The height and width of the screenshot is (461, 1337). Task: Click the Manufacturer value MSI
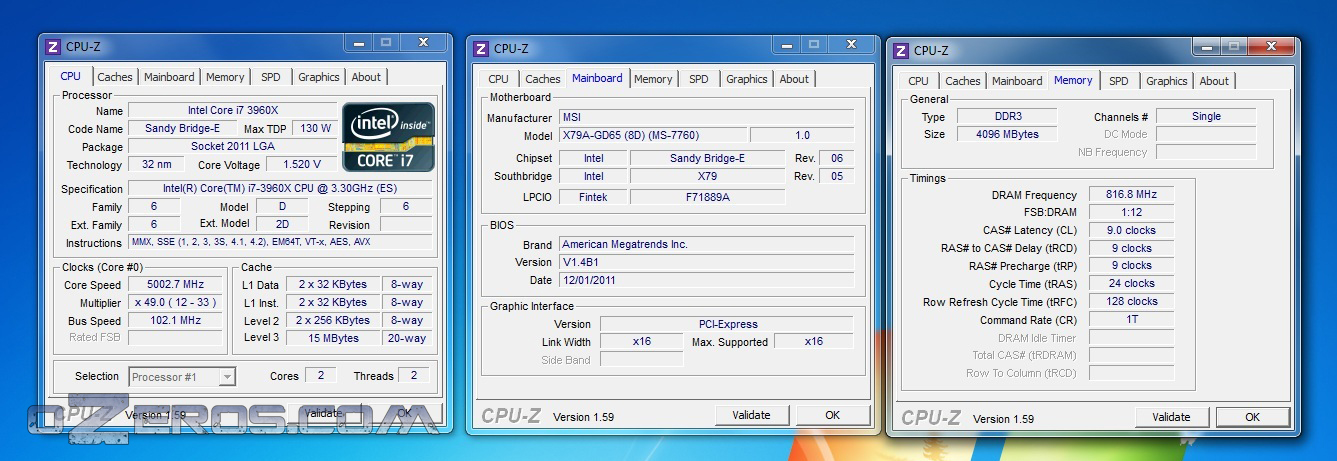pyautogui.click(x=706, y=117)
